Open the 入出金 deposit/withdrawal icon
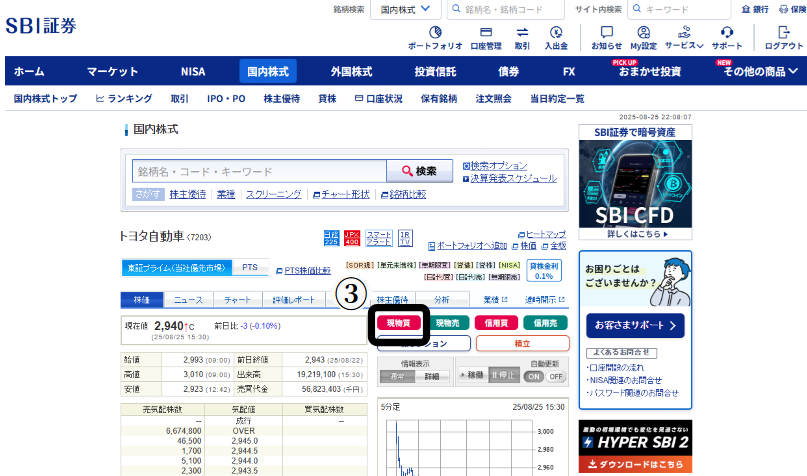807x476 pixels. [556, 38]
